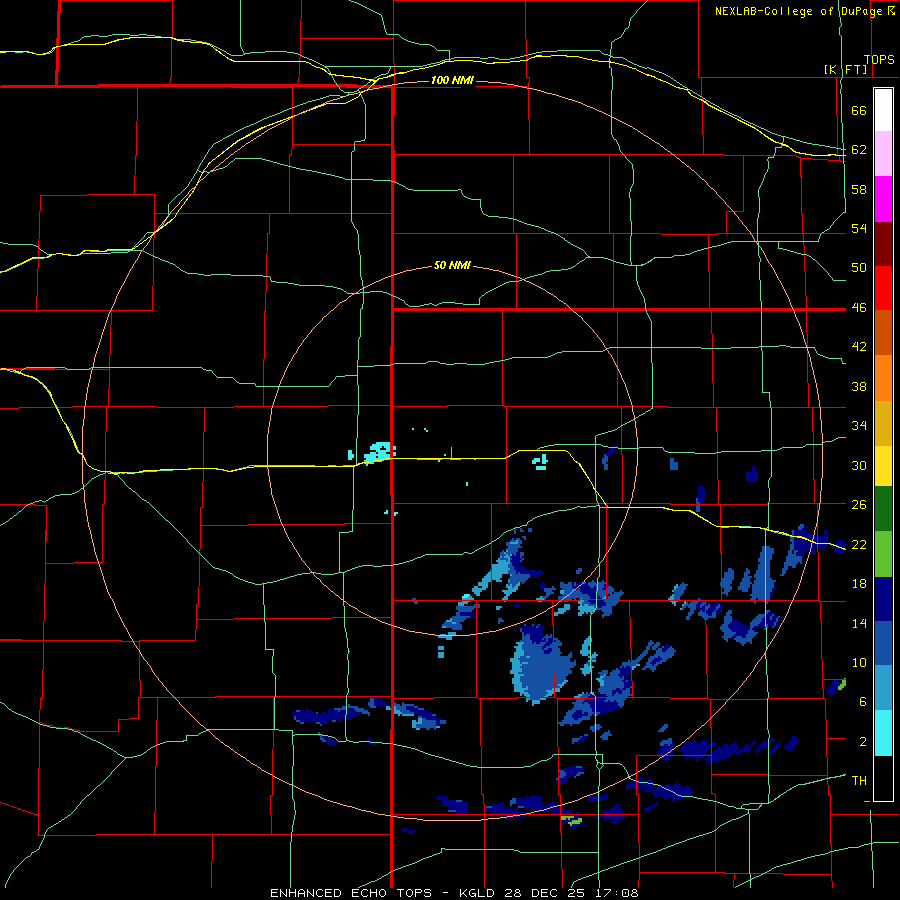This screenshot has height=900, width=900.
Task: Click the "58" legend value
Action: click(x=859, y=189)
